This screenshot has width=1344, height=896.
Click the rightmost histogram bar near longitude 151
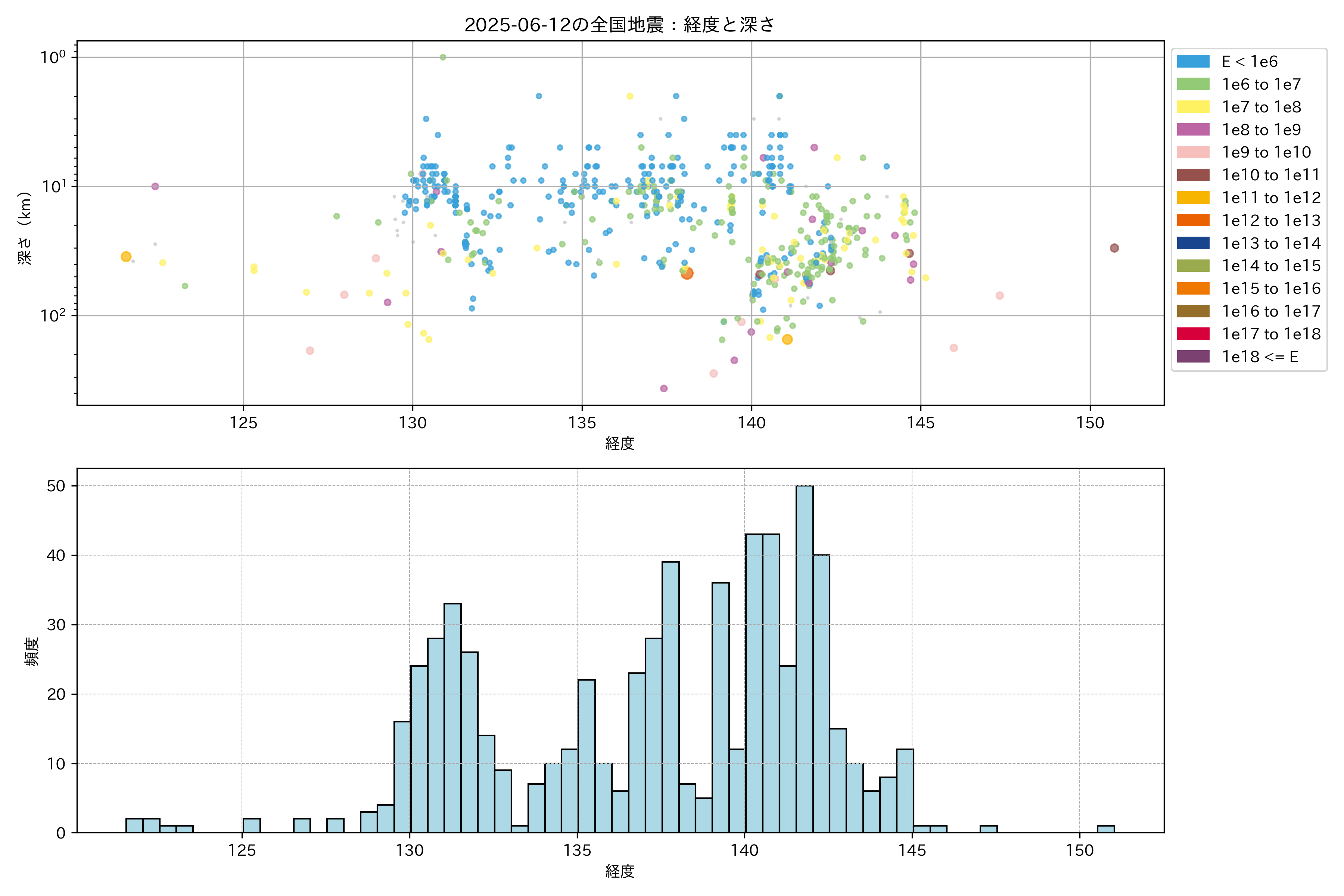pyautogui.click(x=1105, y=829)
